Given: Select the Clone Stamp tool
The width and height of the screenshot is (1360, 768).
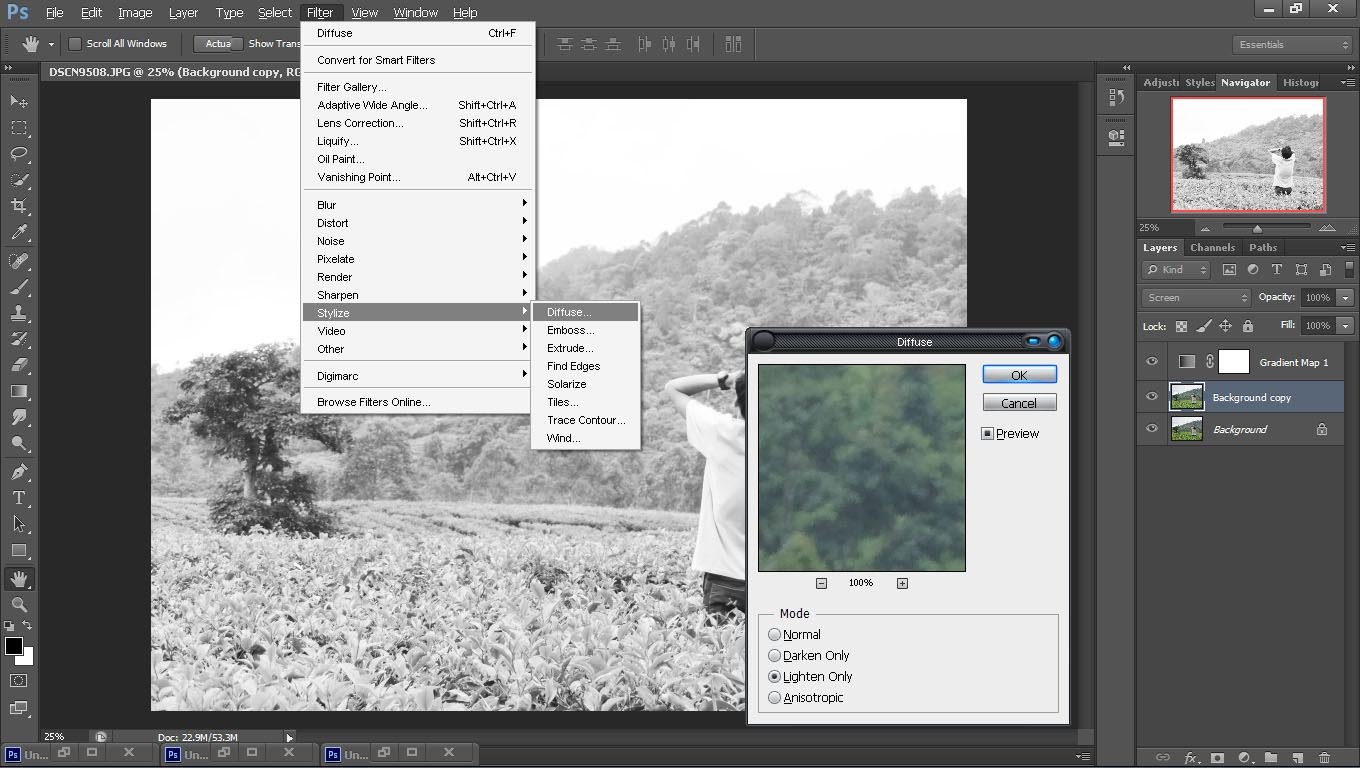Looking at the screenshot, I should pos(19,312).
